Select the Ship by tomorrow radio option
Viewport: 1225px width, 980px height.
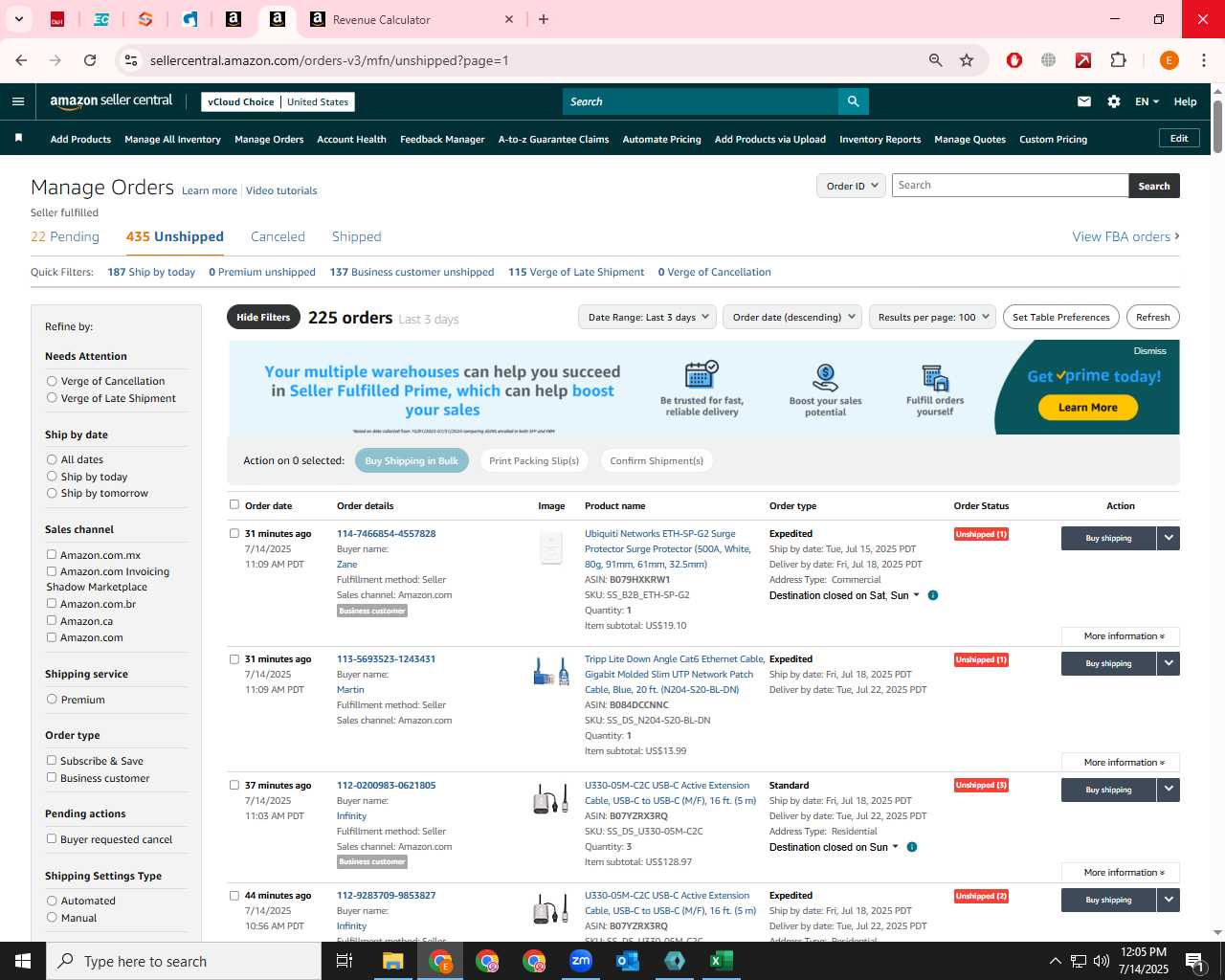(52, 493)
